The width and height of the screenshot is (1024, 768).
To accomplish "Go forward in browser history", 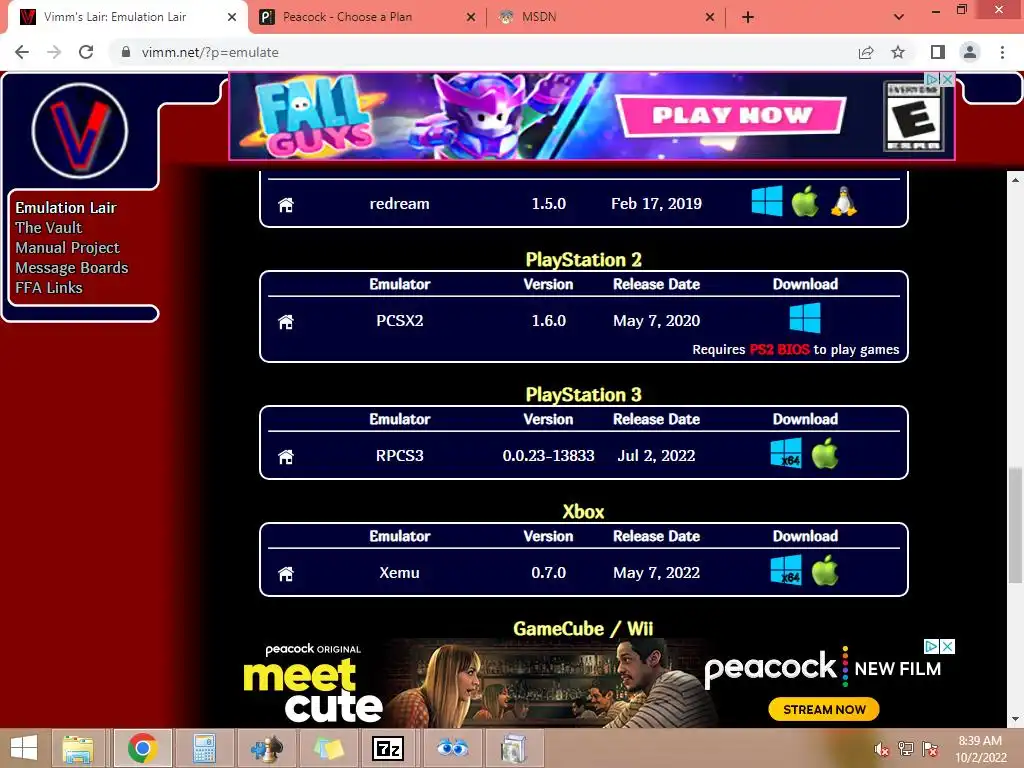I will 54,52.
